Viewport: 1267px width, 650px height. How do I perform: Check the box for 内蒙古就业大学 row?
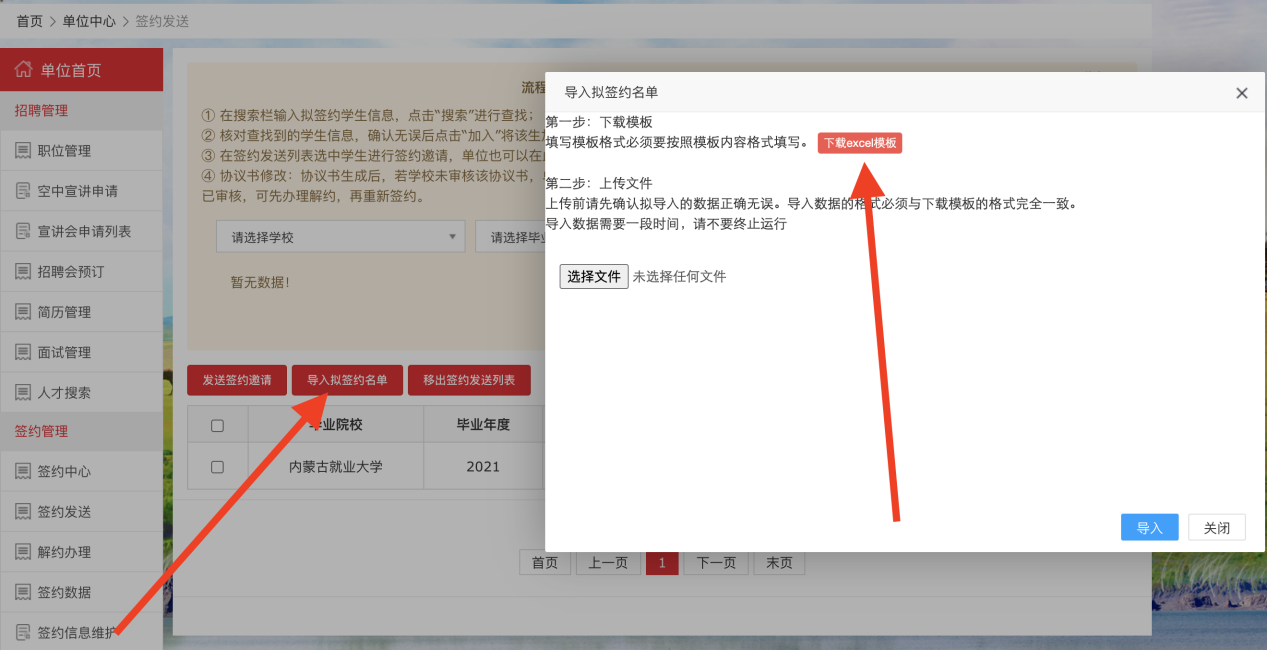click(x=217, y=467)
